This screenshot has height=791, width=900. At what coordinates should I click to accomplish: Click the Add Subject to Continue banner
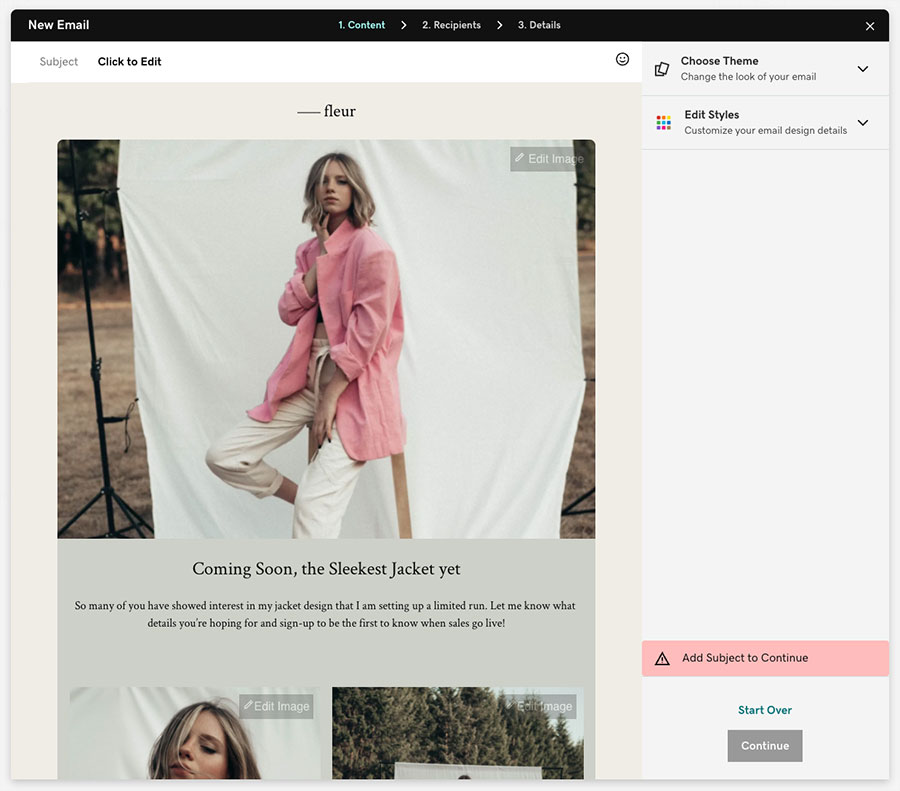765,658
